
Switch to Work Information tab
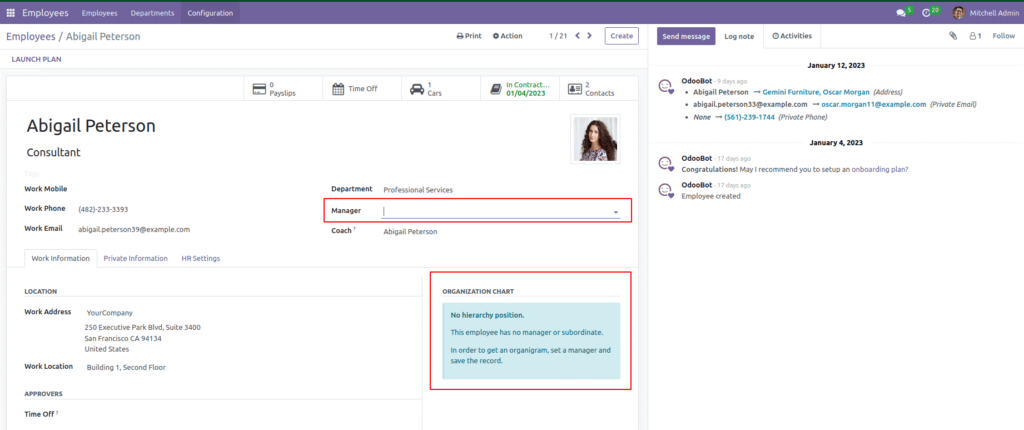[x=61, y=258]
